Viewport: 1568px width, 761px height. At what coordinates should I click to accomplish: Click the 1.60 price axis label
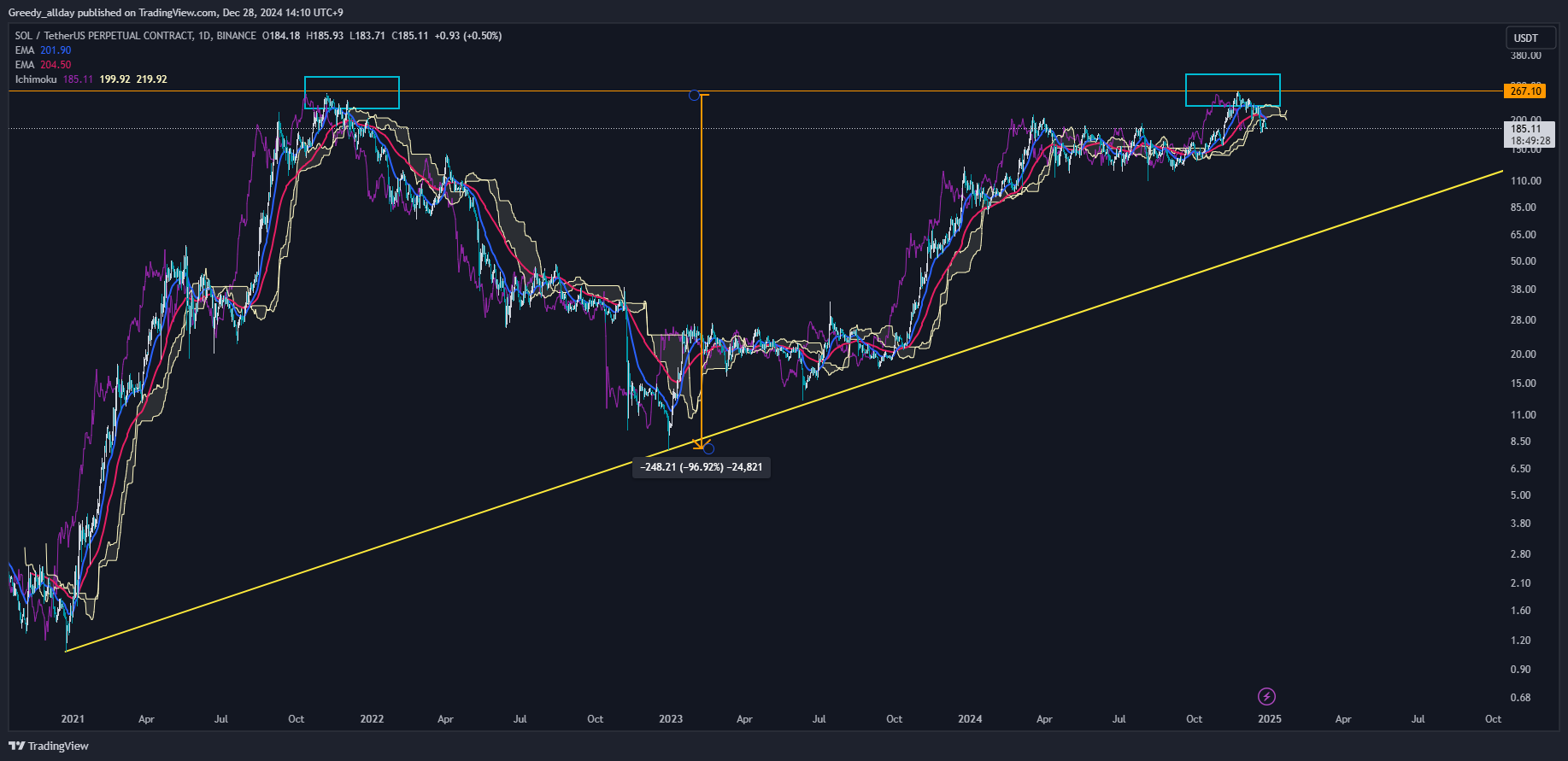pos(1521,611)
